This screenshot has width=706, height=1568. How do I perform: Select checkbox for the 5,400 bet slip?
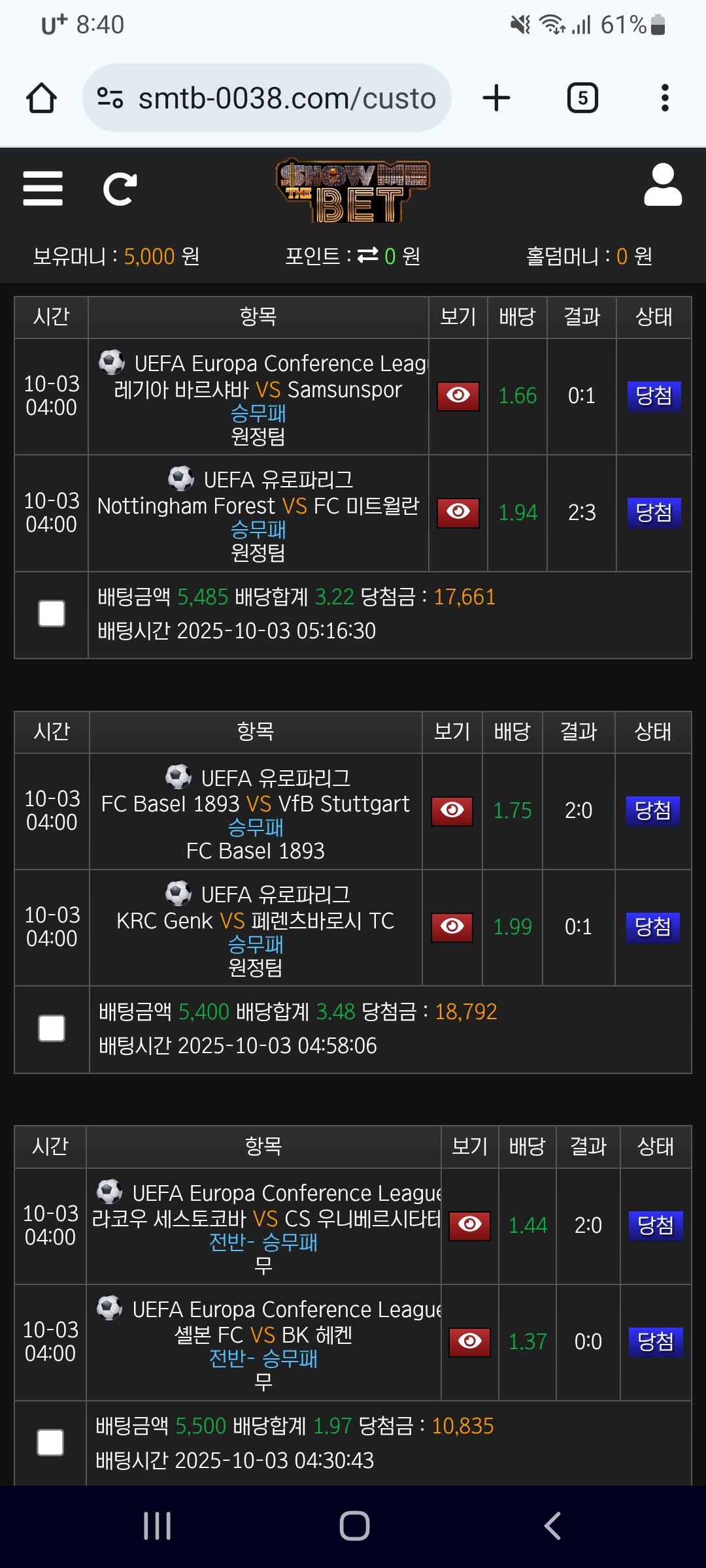52,1028
